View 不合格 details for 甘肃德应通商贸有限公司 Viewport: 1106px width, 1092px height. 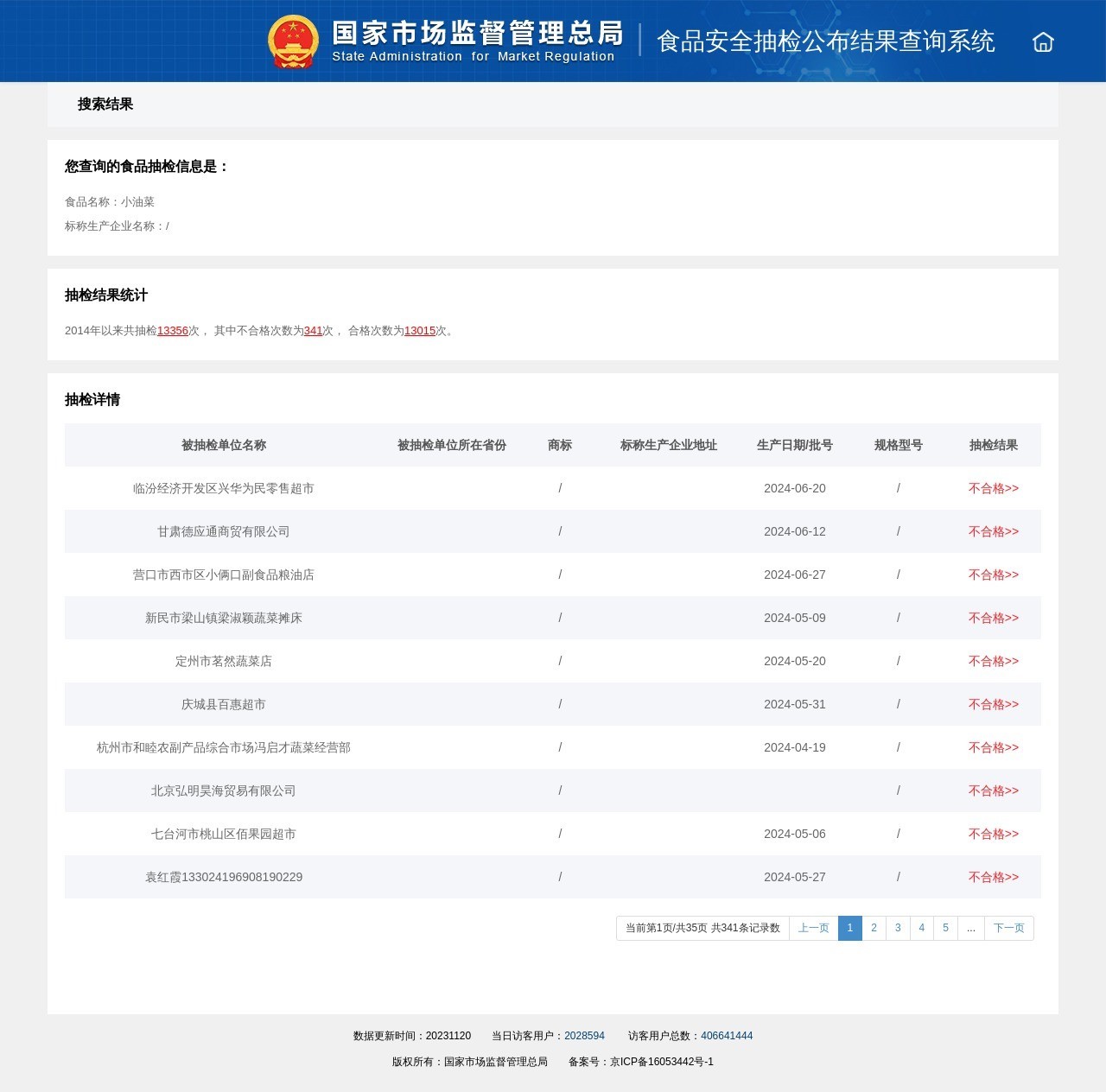993,532
